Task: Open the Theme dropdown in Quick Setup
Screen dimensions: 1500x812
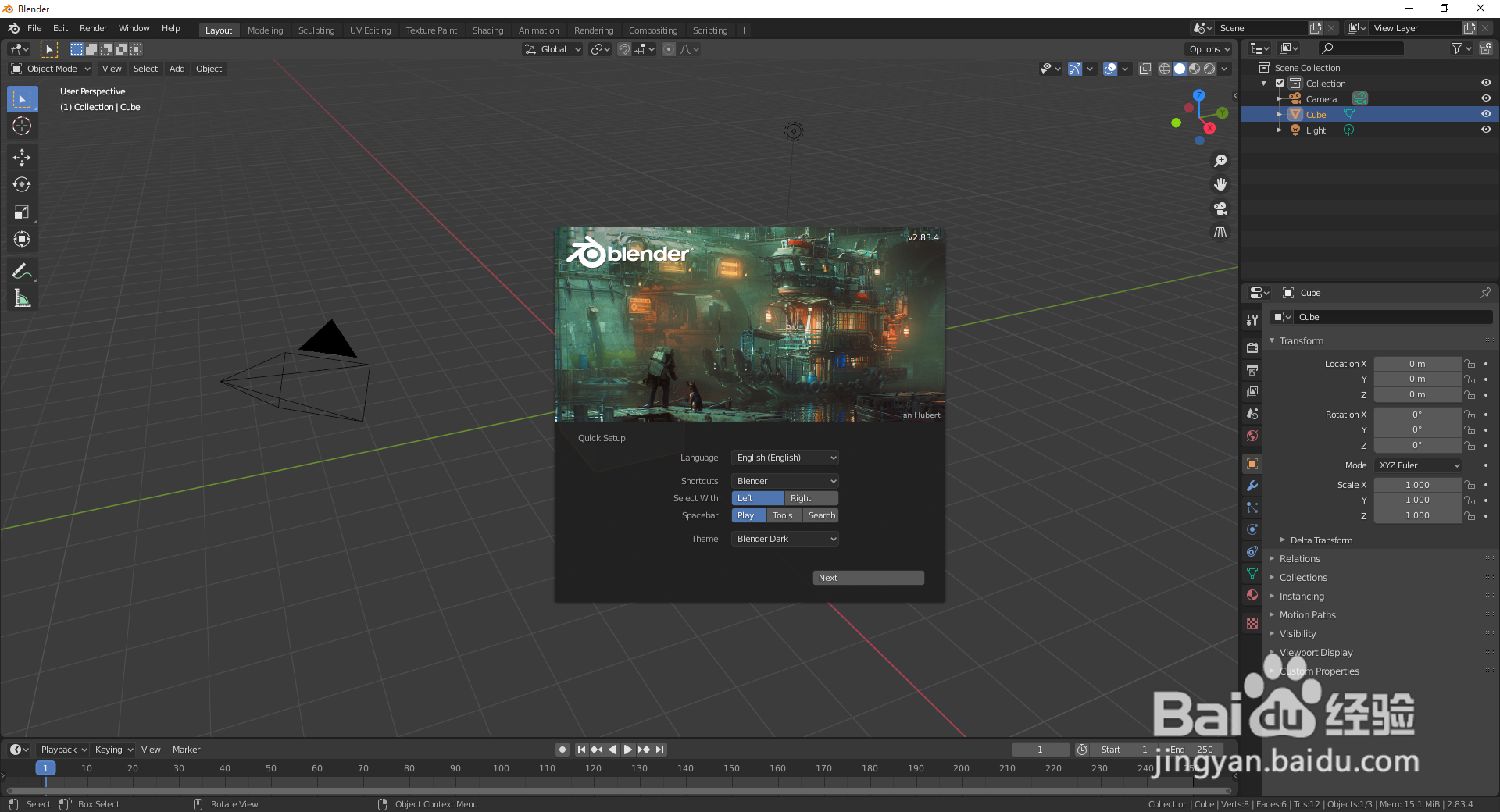Action: [x=784, y=538]
